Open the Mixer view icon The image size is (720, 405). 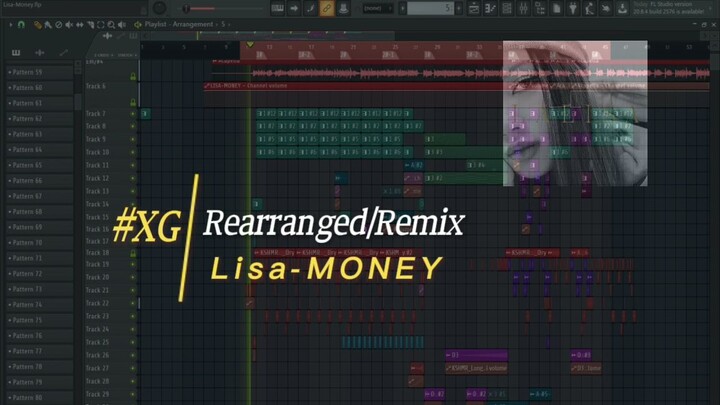[x=523, y=8]
